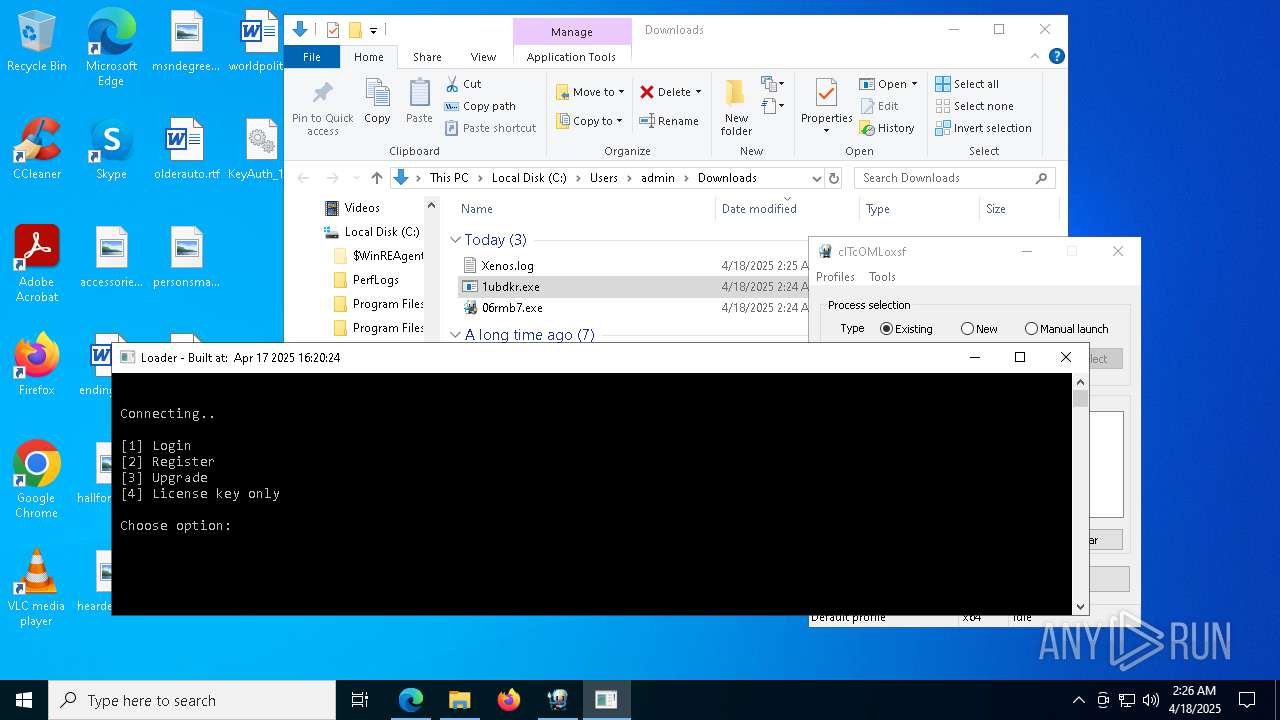The width and height of the screenshot is (1280, 720).
Task: Click the Refresh button beside address bar
Action: [x=834, y=178]
